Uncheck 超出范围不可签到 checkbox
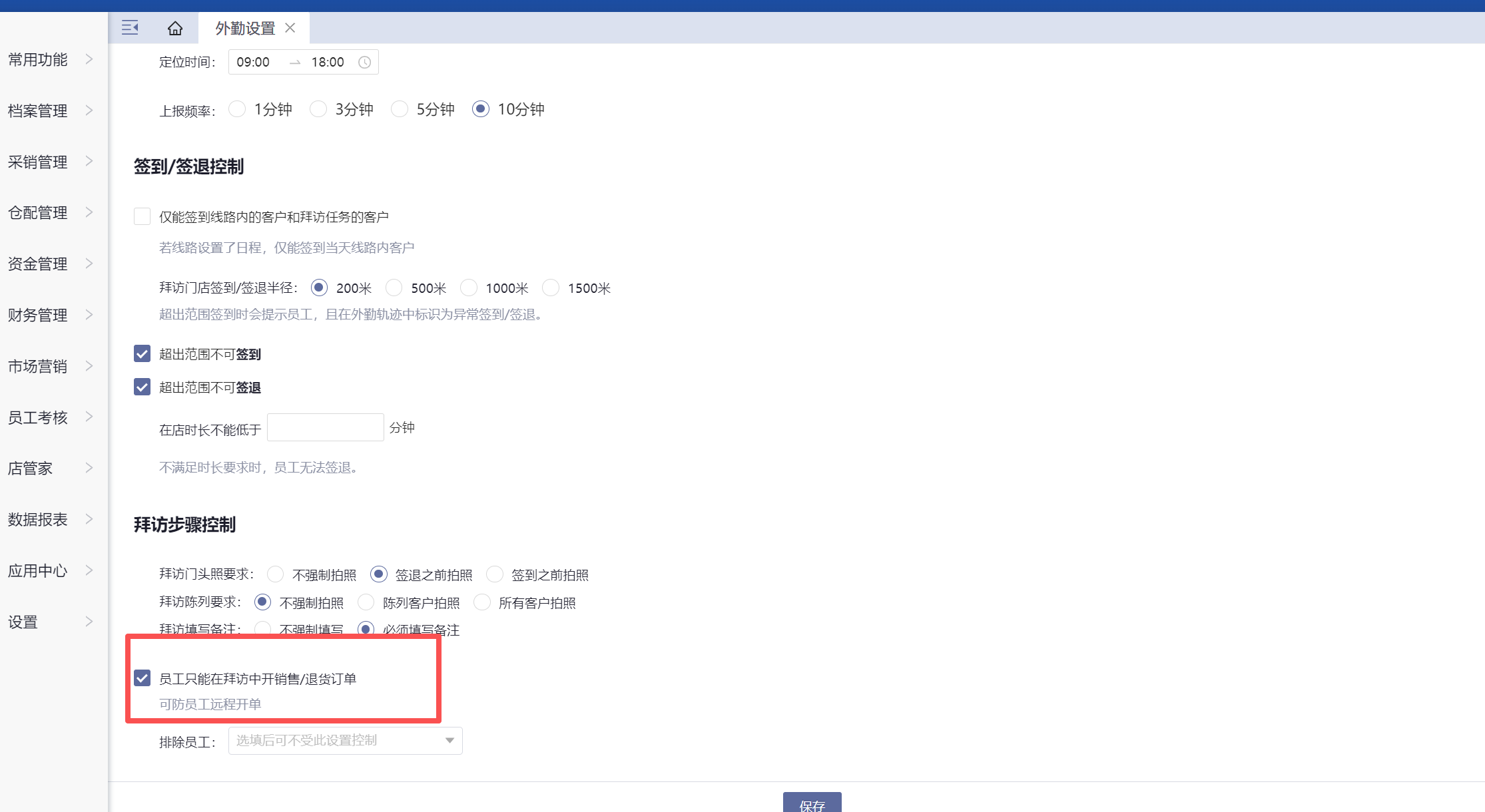The image size is (1485, 812). coord(142,353)
